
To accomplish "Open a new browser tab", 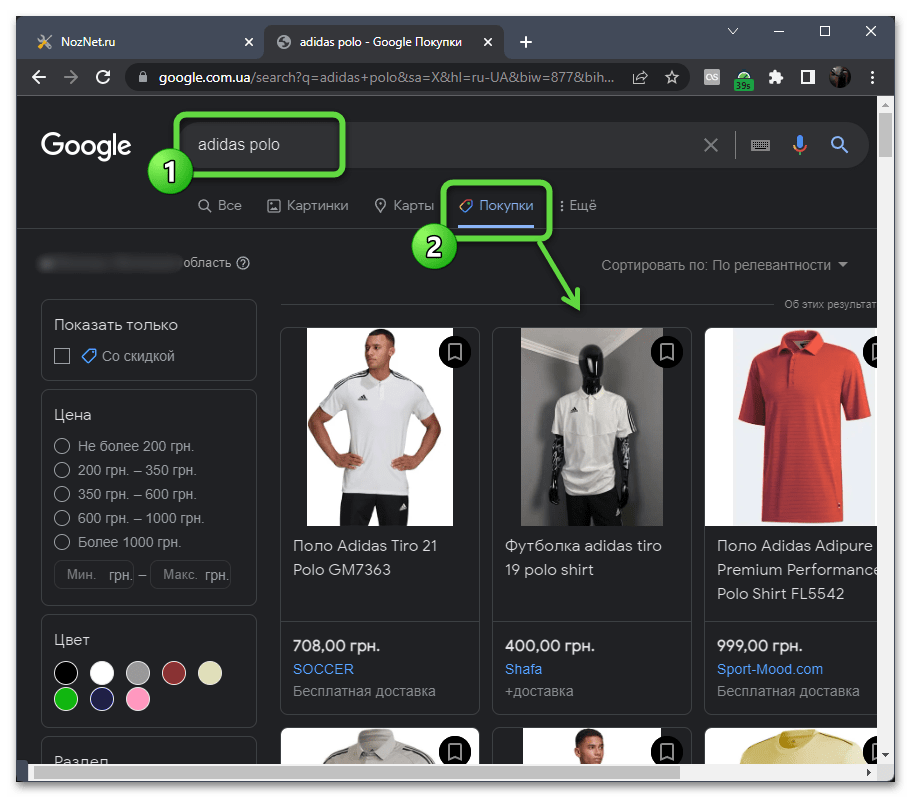I will (526, 42).
